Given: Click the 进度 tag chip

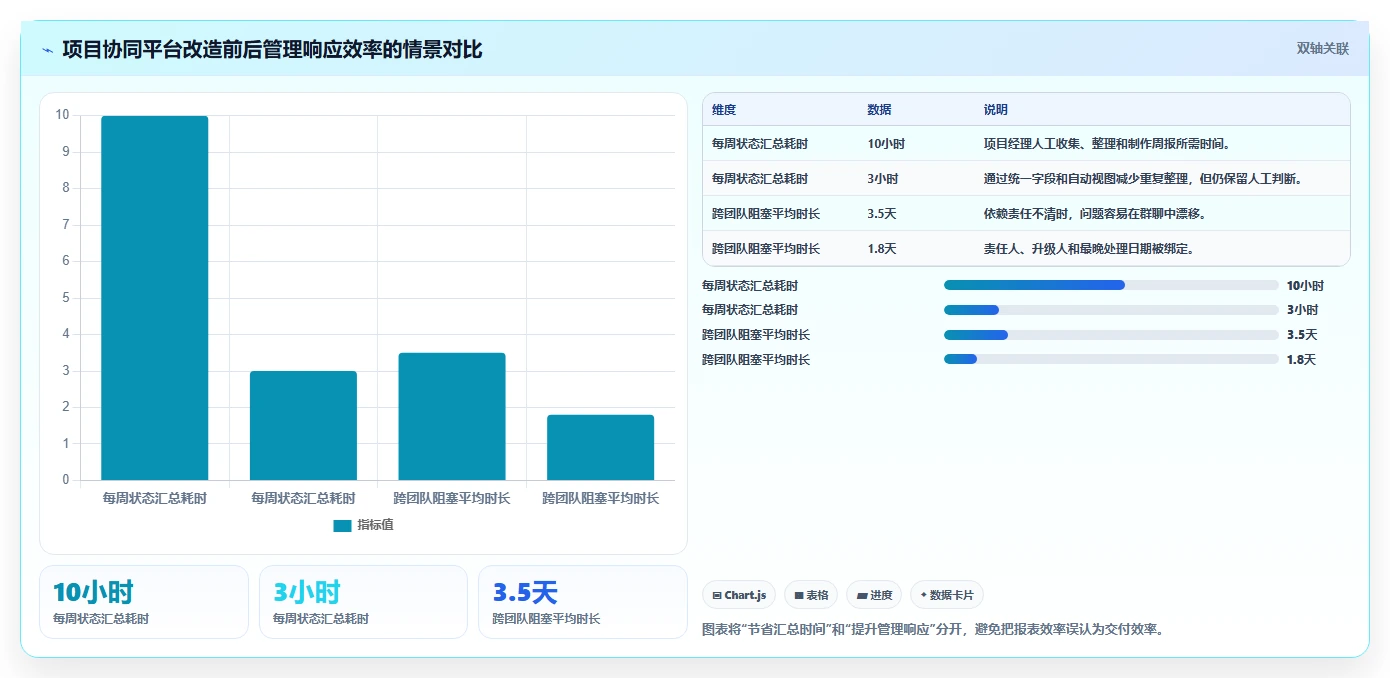Looking at the screenshot, I should pyautogui.click(x=874, y=595).
